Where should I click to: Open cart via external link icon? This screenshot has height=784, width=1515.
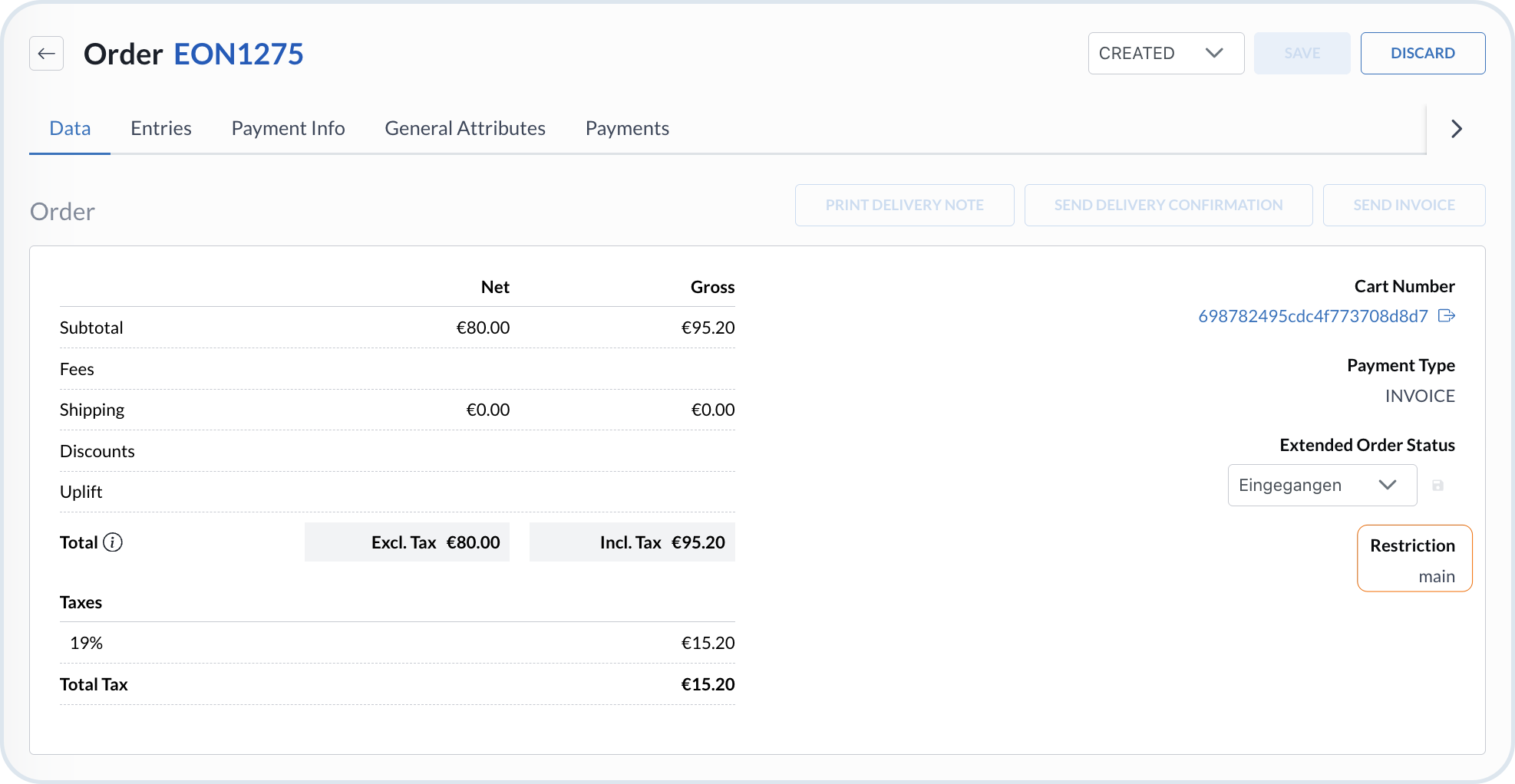(1447, 316)
